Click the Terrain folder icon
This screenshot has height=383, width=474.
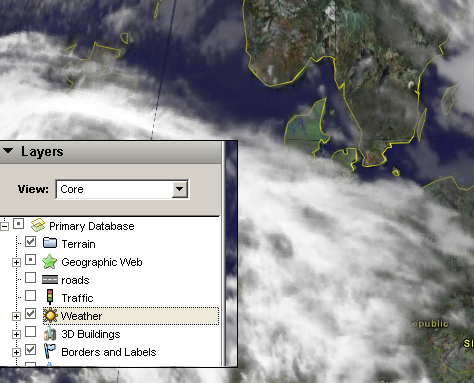point(50,242)
